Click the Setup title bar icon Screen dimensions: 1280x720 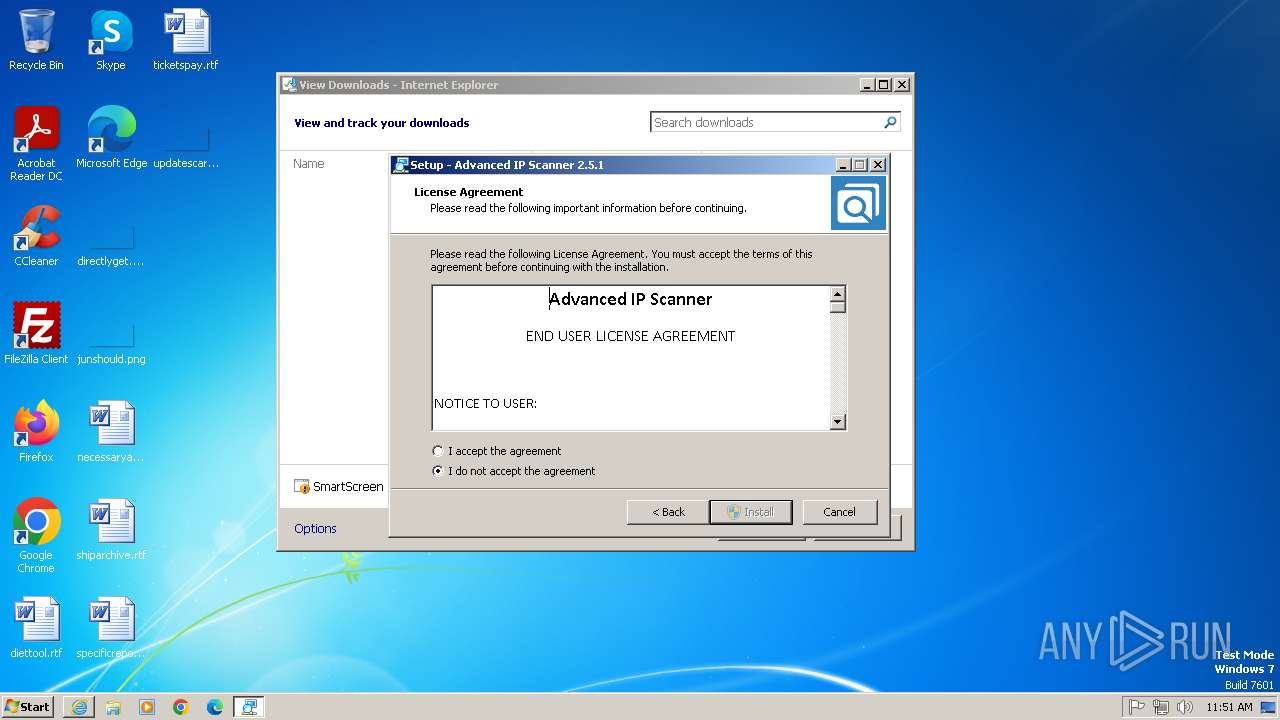coord(401,165)
